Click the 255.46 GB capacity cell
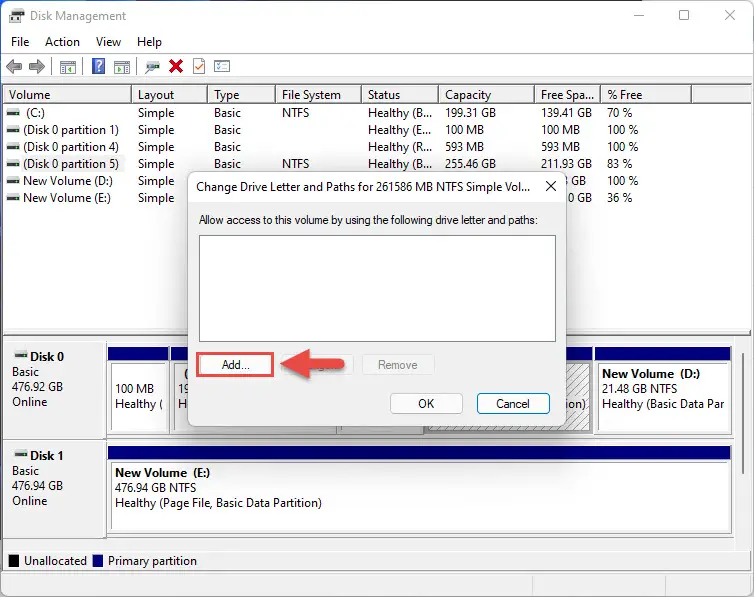754x597 pixels. (x=470, y=164)
